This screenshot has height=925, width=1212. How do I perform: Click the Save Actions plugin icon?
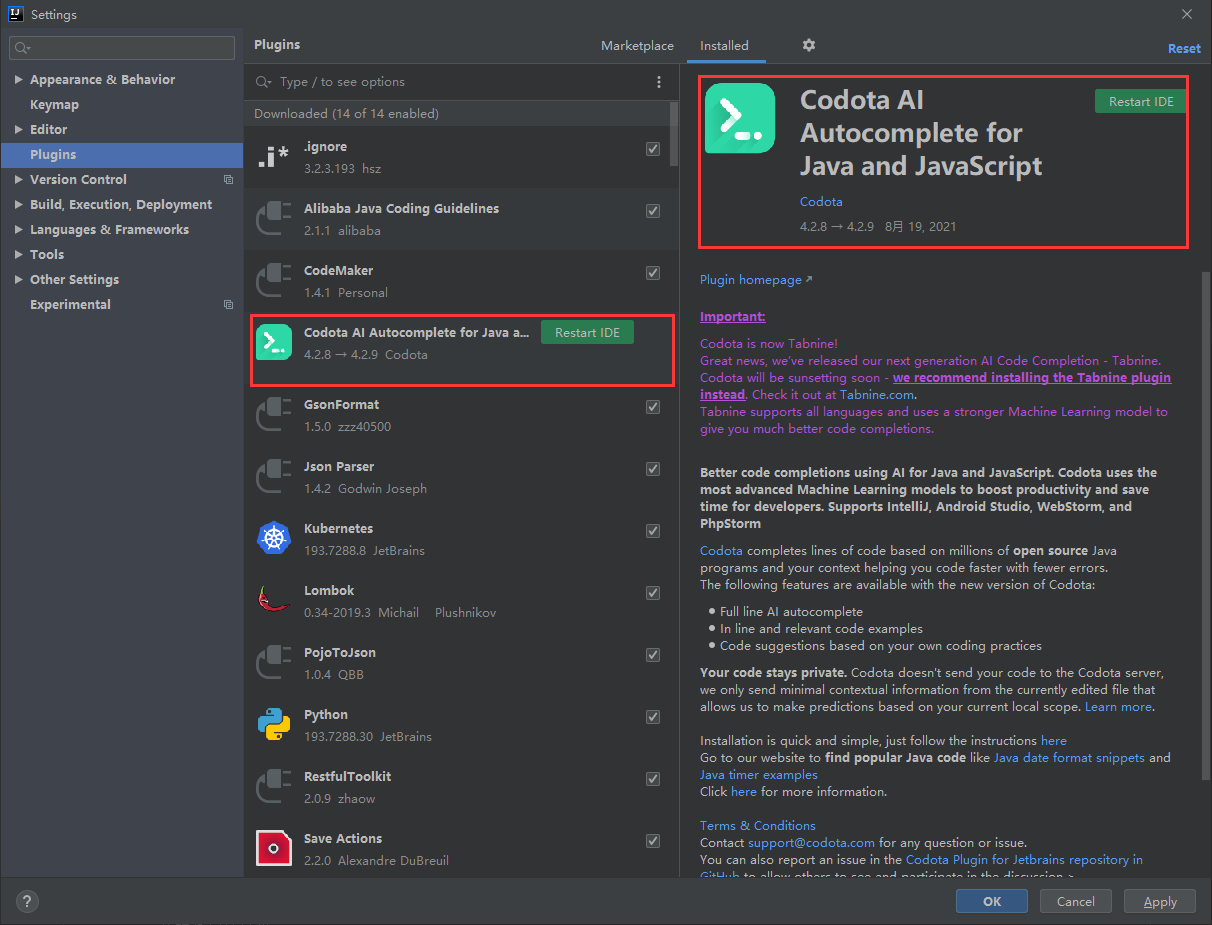tap(273, 848)
